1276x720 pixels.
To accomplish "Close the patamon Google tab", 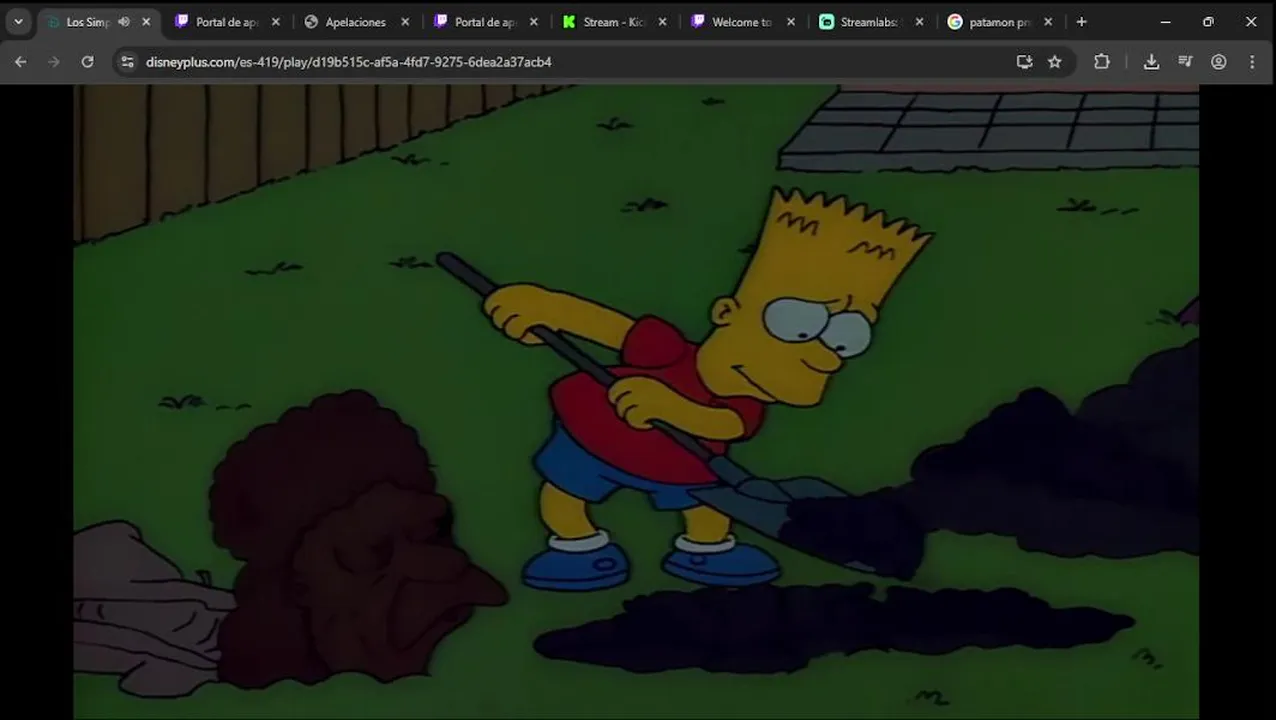I will click(x=1049, y=22).
